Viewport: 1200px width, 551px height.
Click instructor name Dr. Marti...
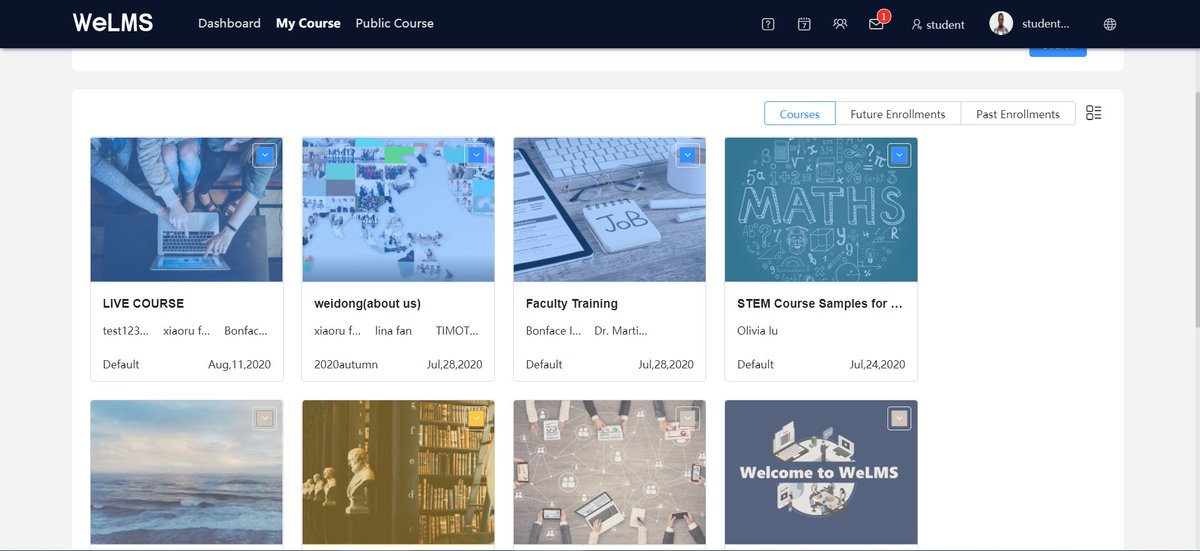621,331
